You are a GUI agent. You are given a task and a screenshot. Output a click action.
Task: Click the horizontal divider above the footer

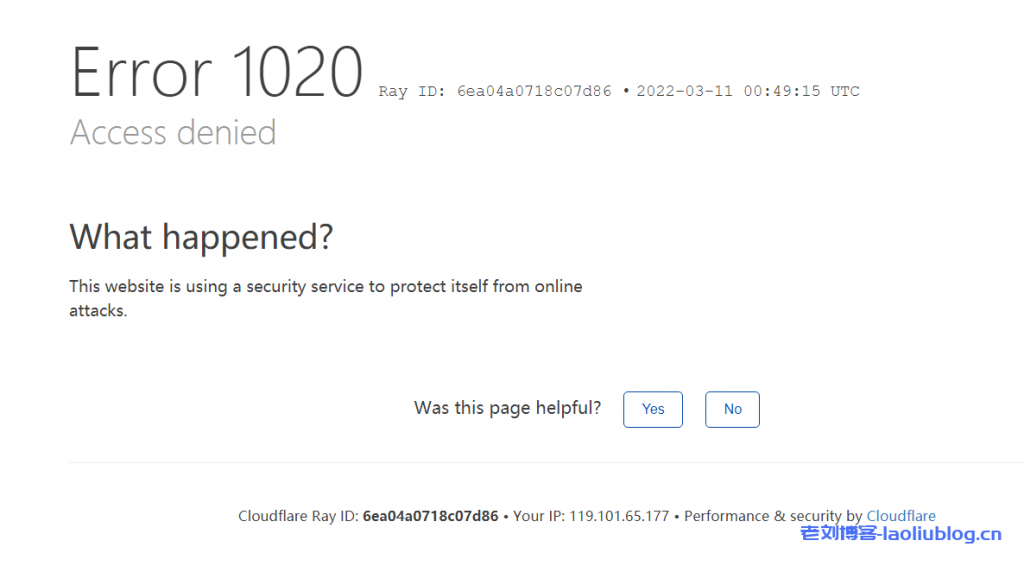click(512, 463)
